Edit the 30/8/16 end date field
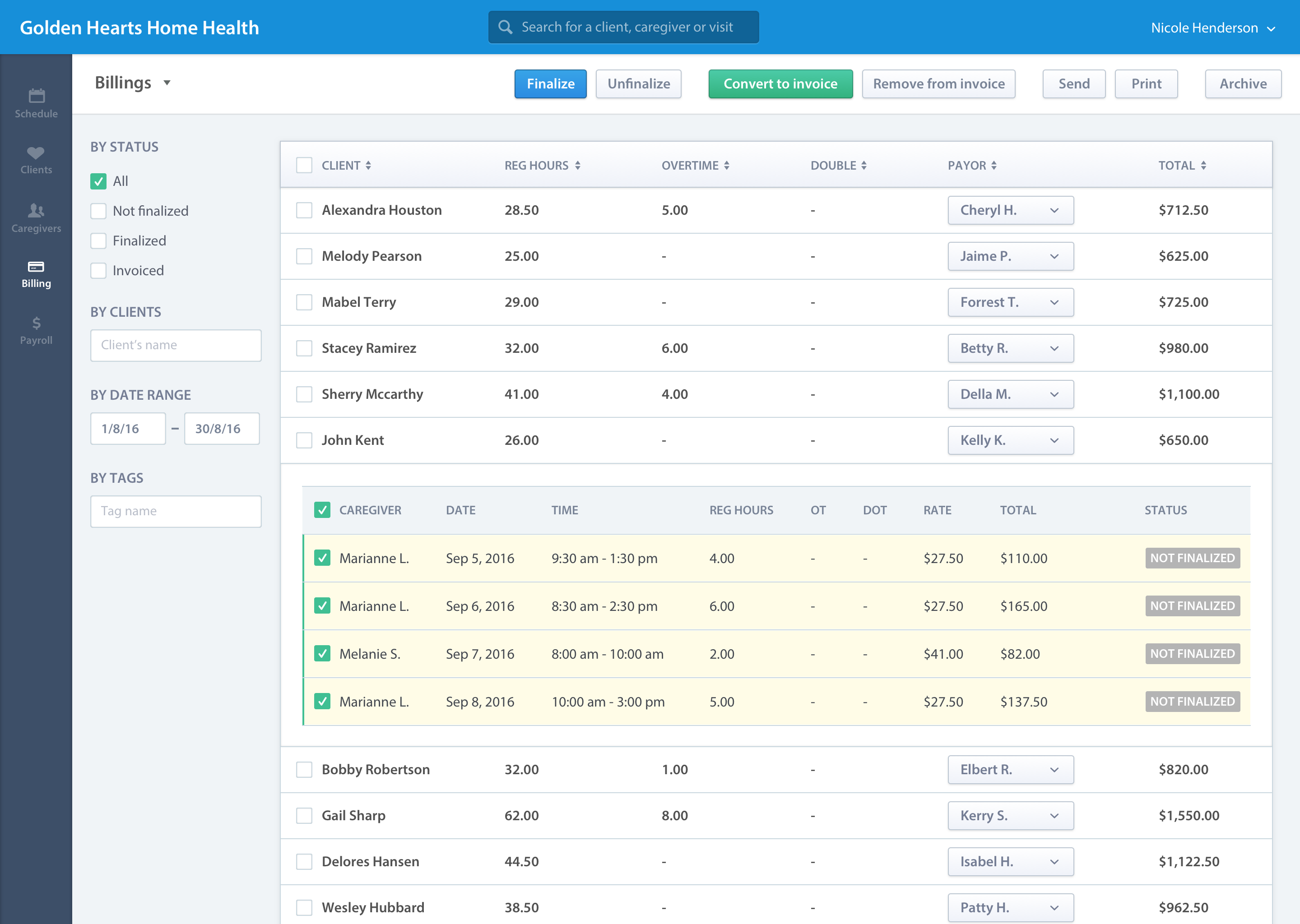 coord(222,429)
